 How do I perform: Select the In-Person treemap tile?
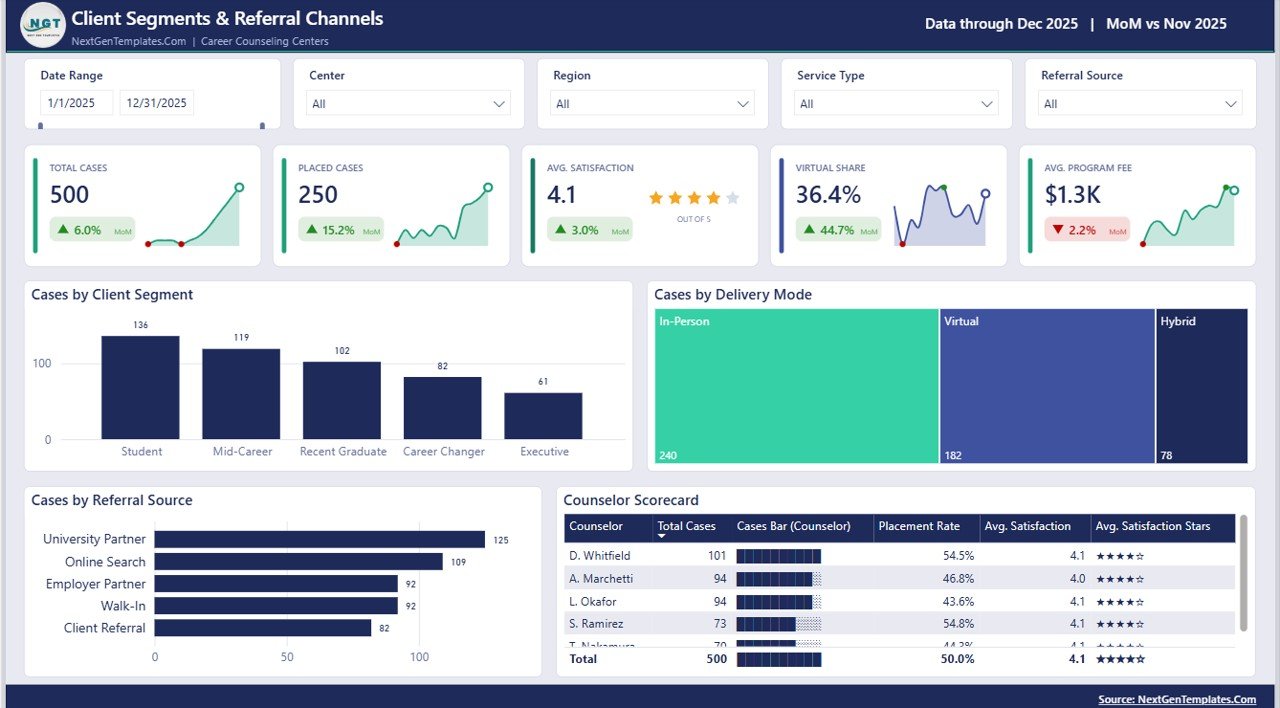click(797, 386)
